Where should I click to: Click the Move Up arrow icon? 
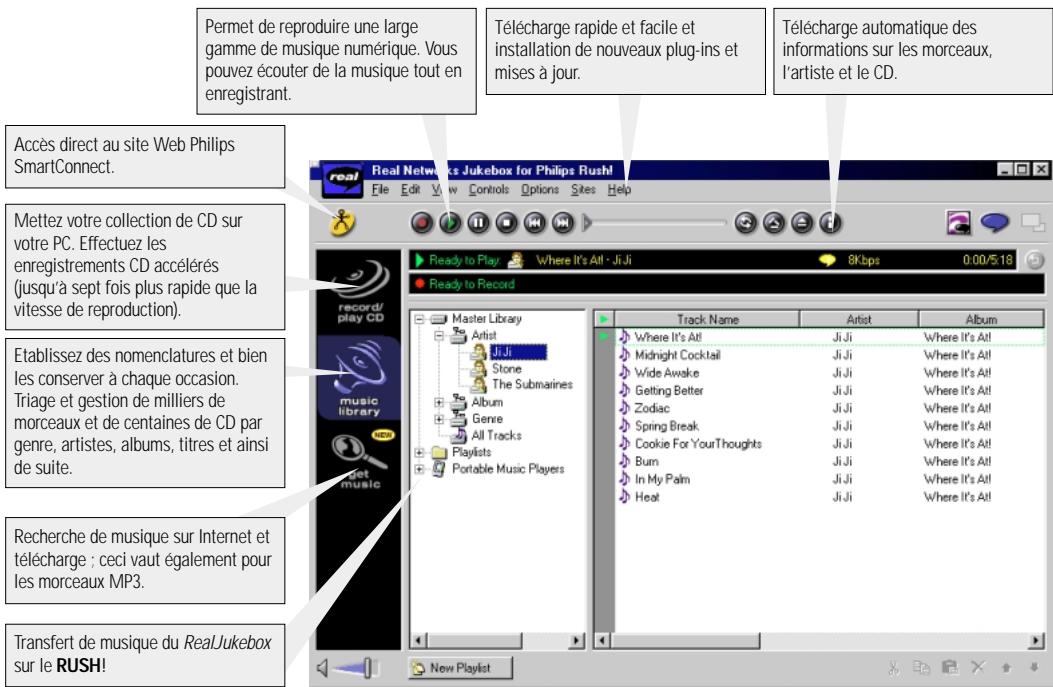[1006, 668]
